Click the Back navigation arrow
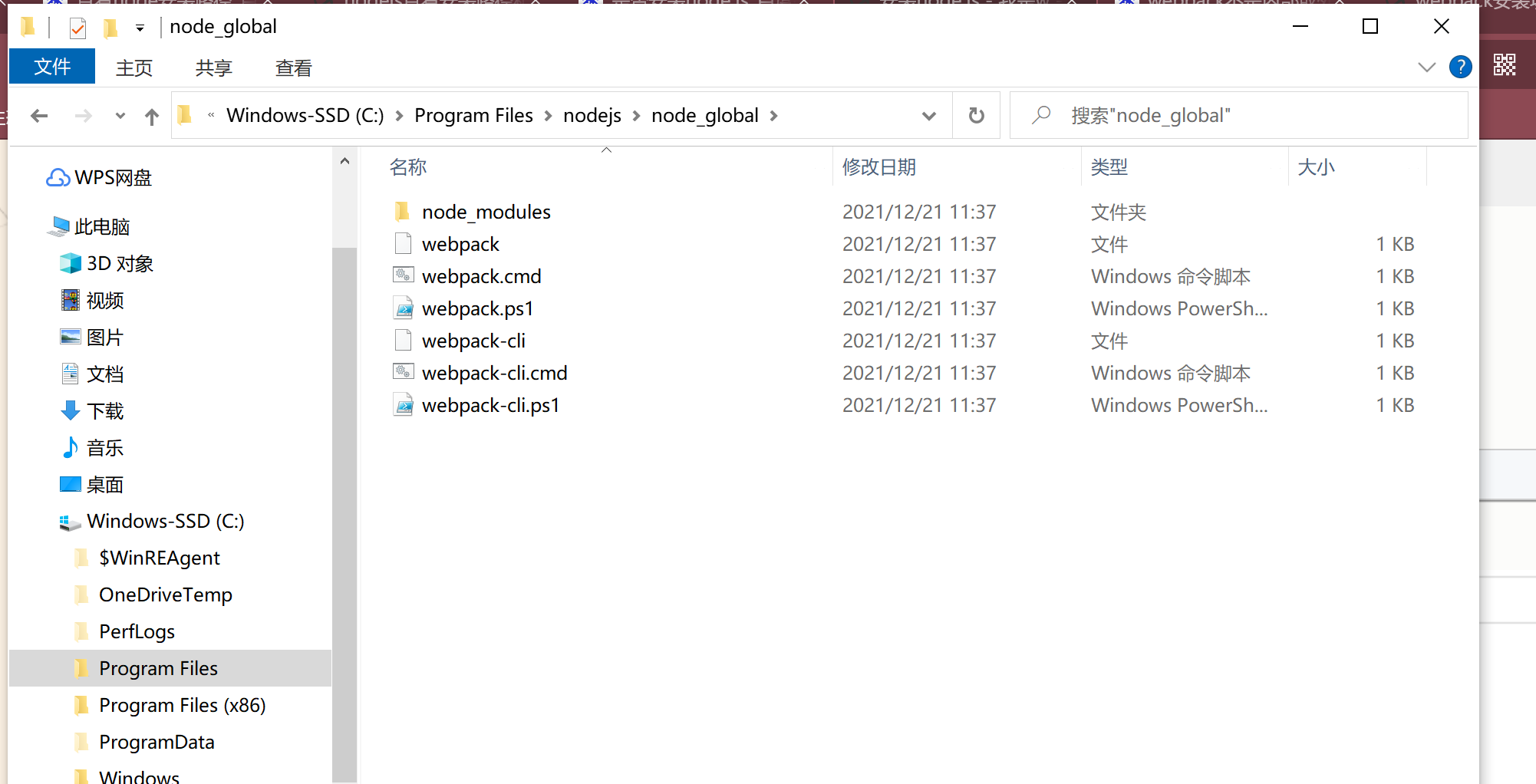Viewport: 1536px width, 784px height. [39, 116]
